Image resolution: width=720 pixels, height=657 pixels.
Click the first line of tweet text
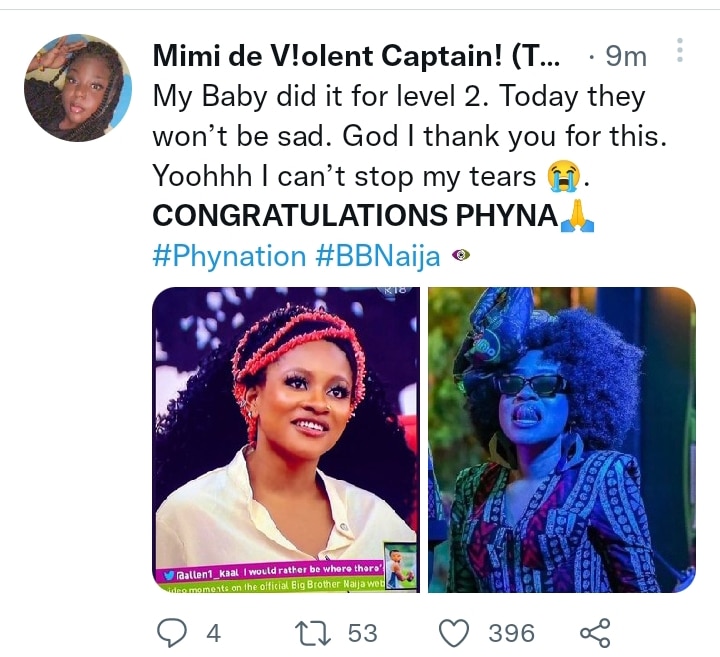(398, 97)
